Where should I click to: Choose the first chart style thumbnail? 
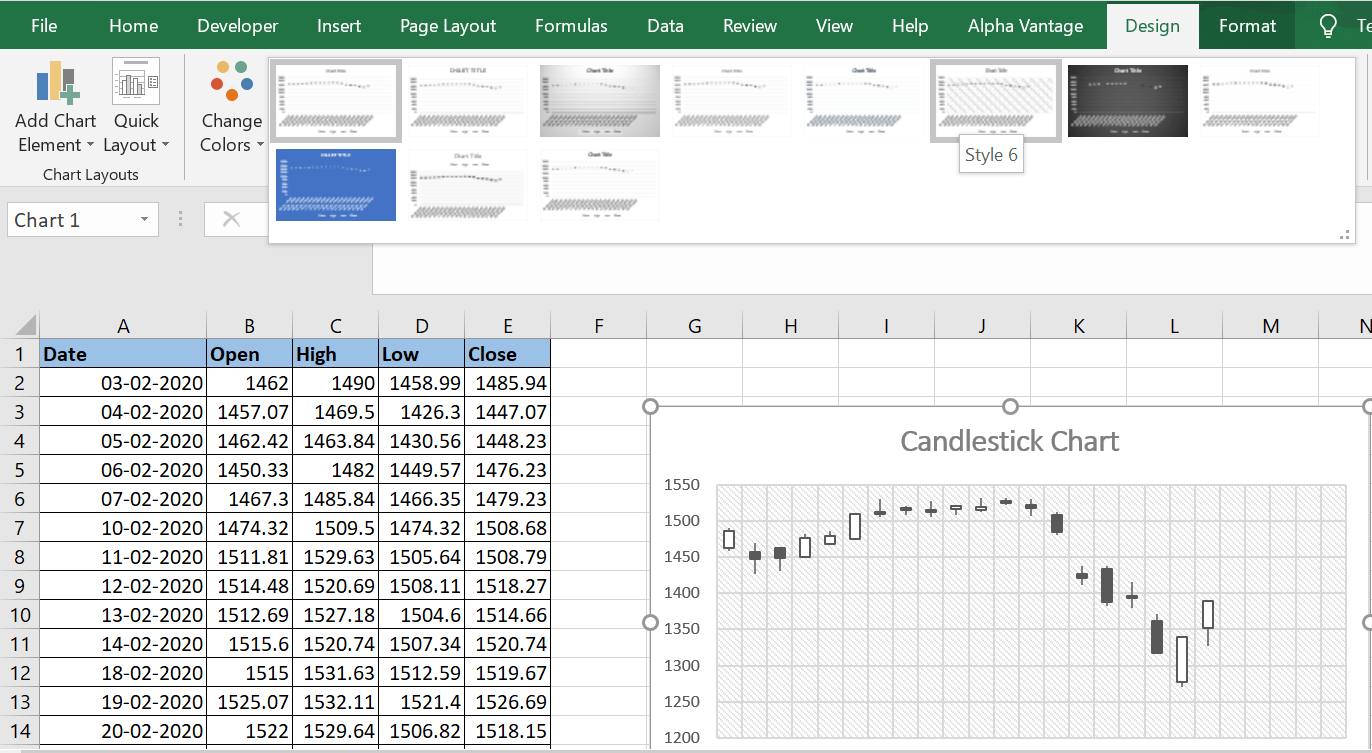(336, 100)
